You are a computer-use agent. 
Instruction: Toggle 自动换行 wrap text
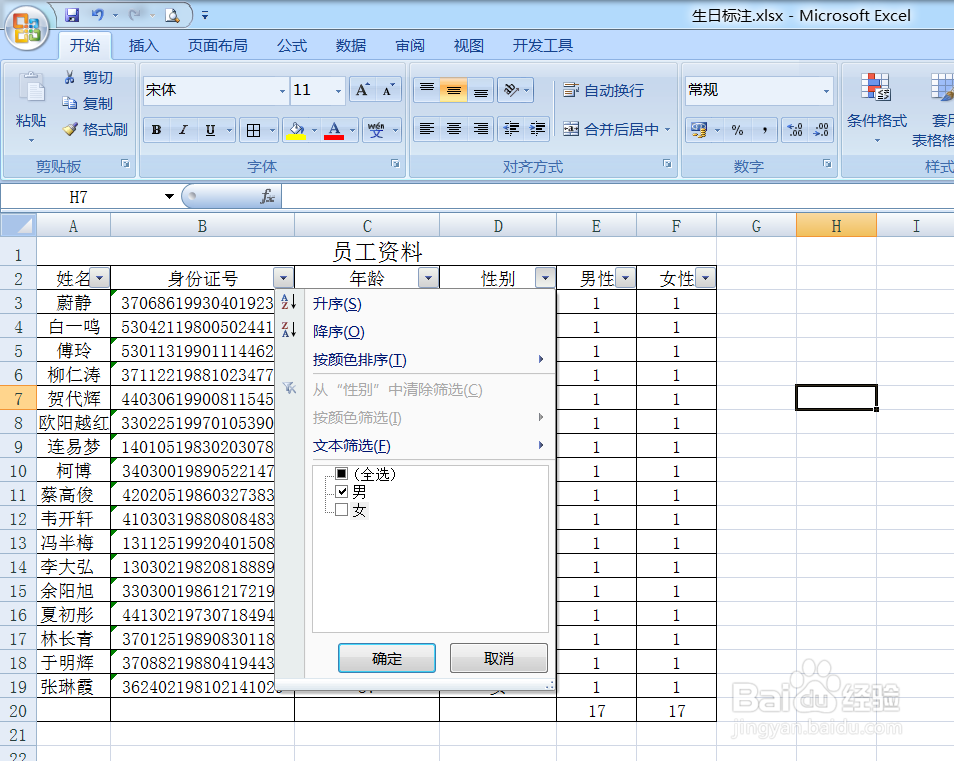[604, 91]
